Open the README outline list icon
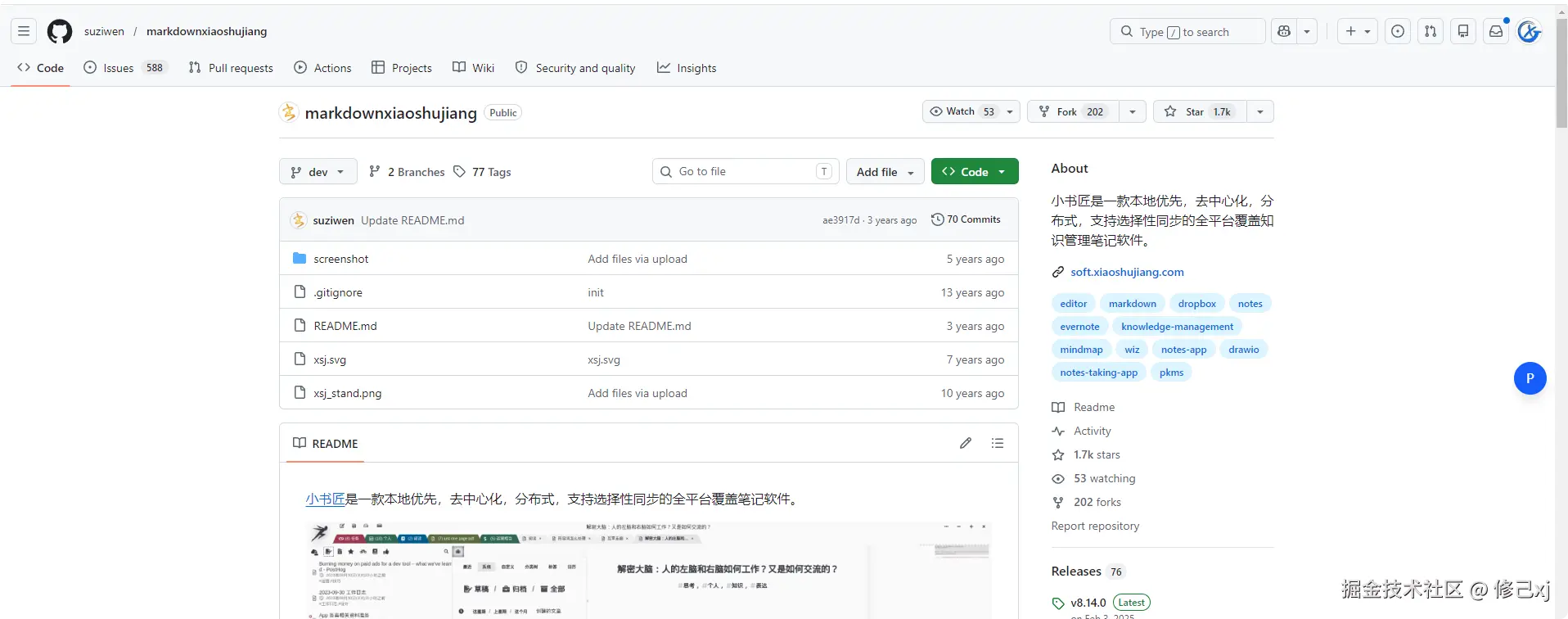Image resolution: width=1568 pixels, height=619 pixels. pos(998,443)
